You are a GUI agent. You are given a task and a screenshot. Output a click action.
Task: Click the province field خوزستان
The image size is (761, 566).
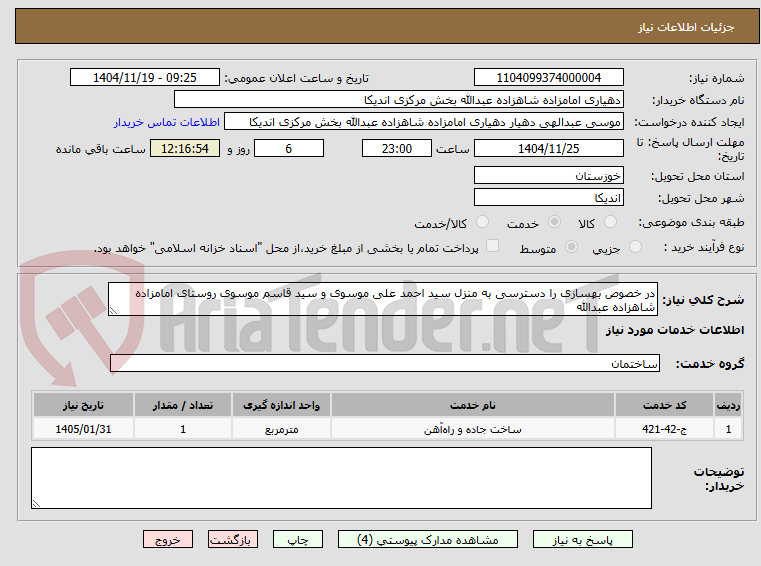pyautogui.click(x=548, y=175)
